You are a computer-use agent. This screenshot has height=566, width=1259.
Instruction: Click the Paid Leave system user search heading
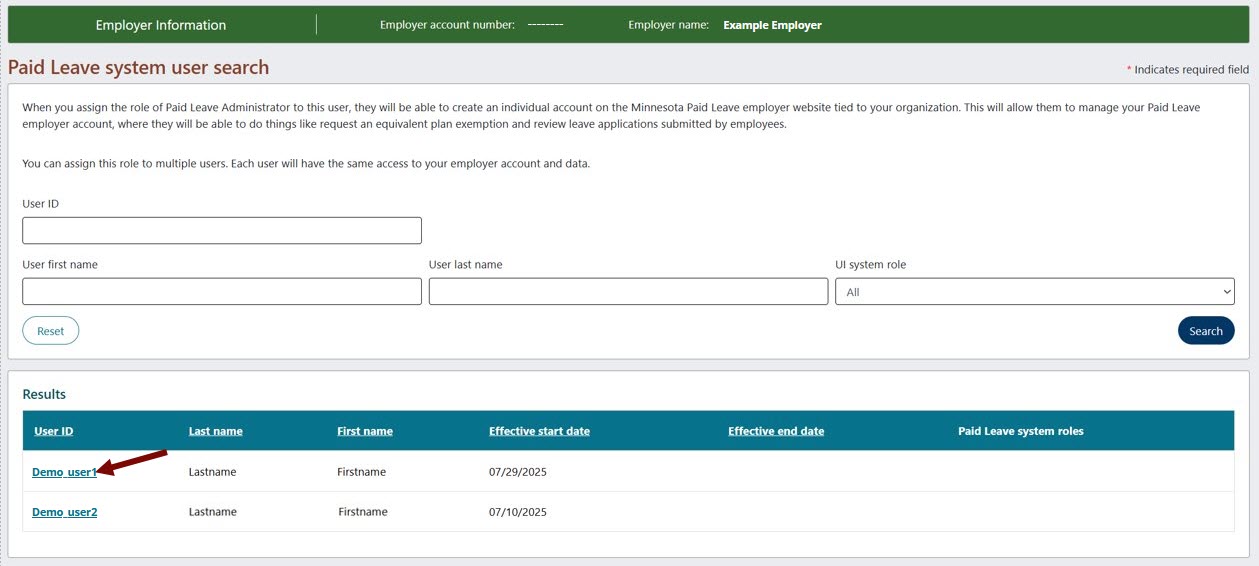click(138, 68)
